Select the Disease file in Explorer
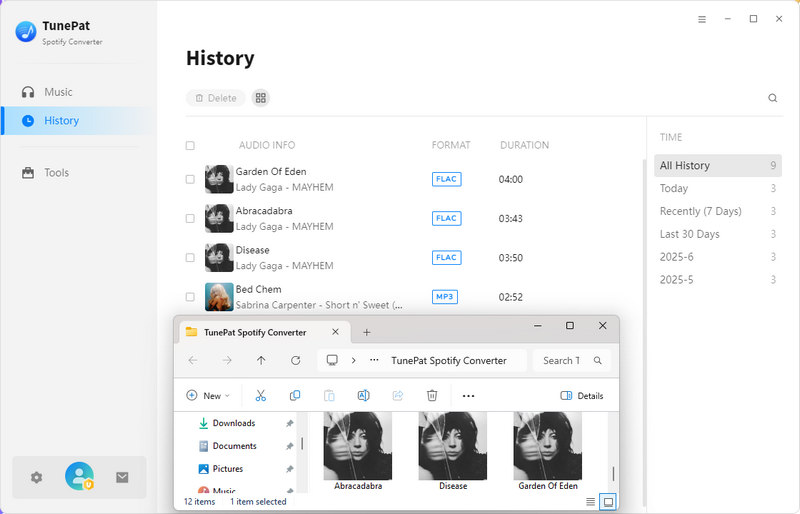The width and height of the screenshot is (800, 514). (x=453, y=452)
